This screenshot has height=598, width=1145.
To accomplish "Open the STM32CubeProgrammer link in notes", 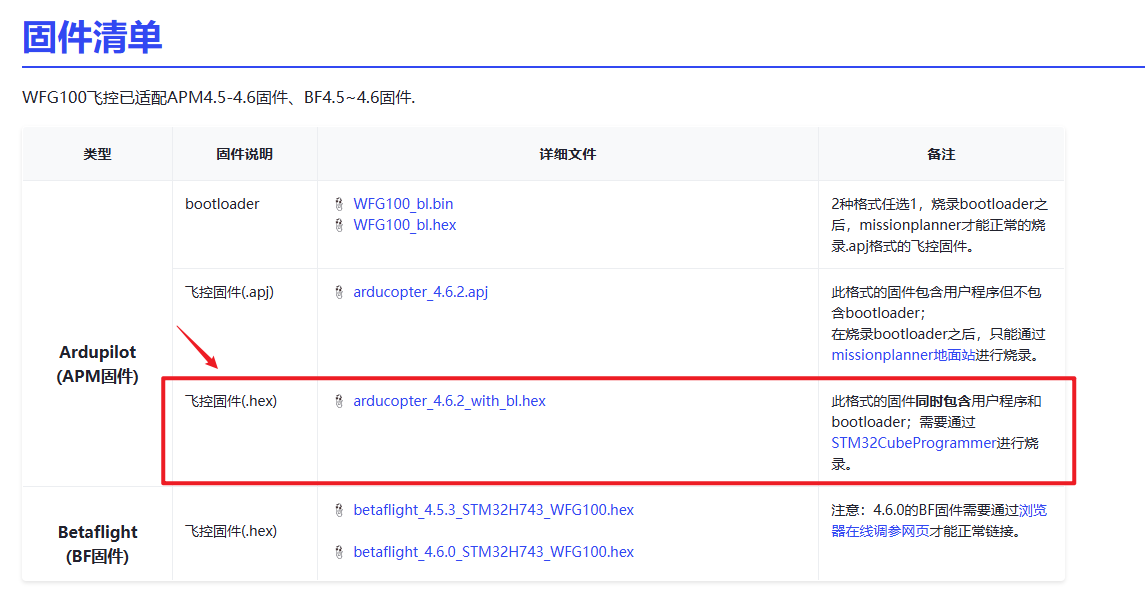I will click(x=913, y=443).
